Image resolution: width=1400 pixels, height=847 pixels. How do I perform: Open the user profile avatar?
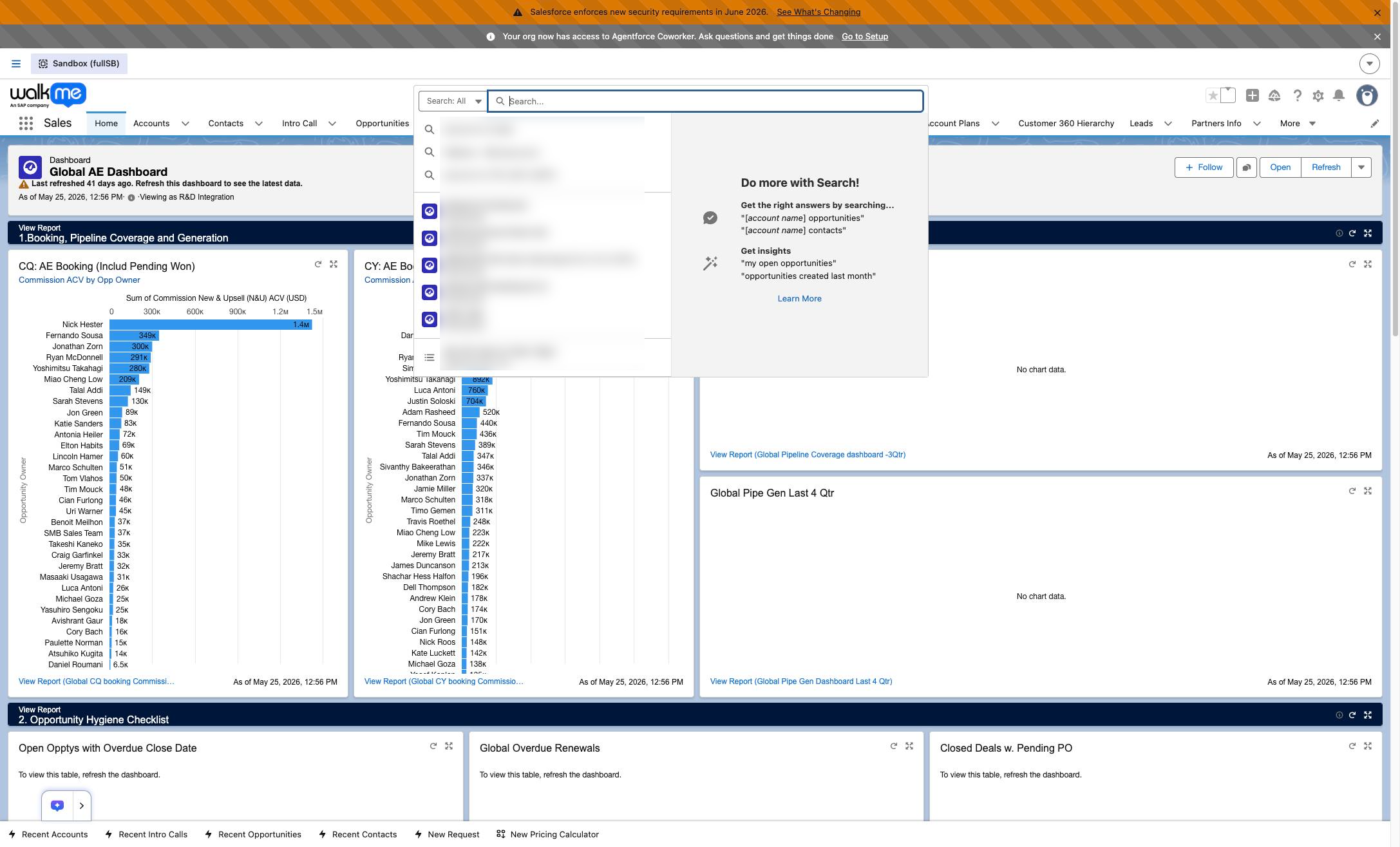point(1367,95)
